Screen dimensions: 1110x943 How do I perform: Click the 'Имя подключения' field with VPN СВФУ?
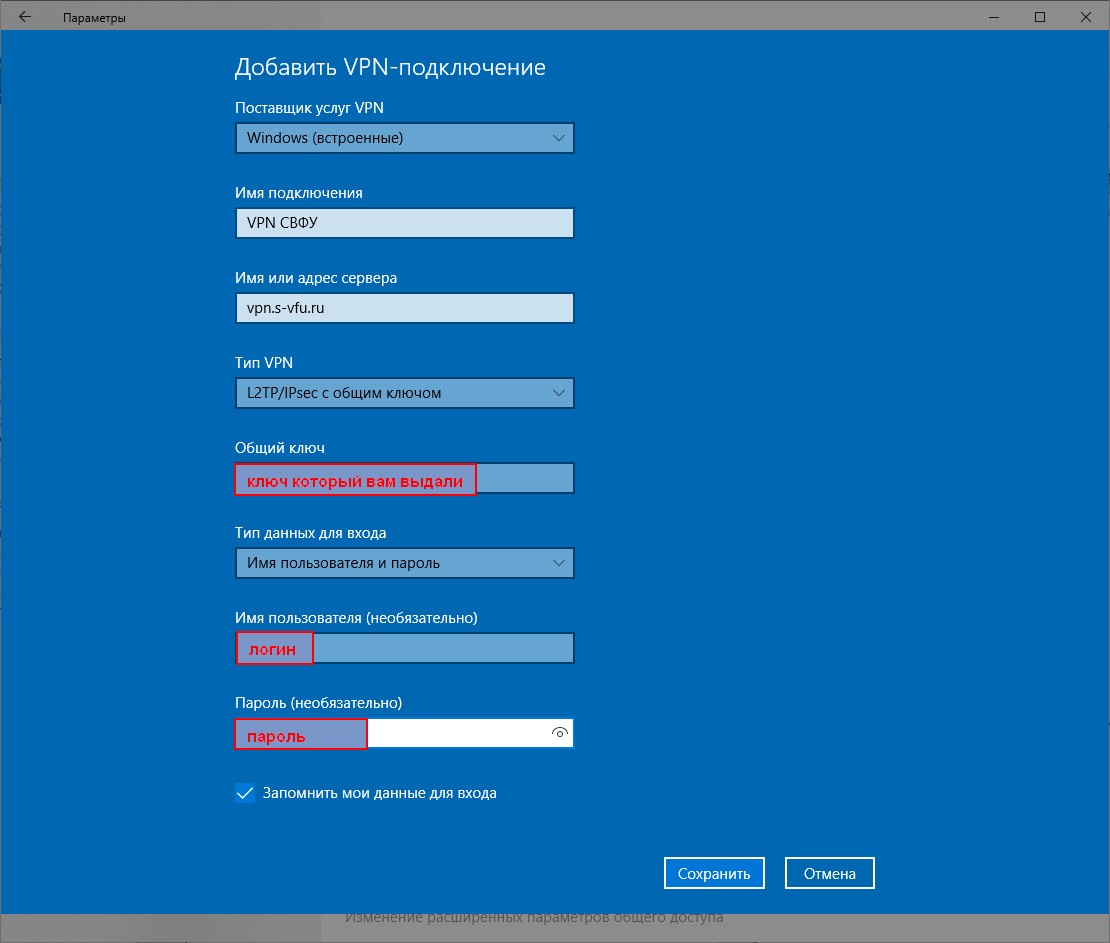(x=404, y=223)
